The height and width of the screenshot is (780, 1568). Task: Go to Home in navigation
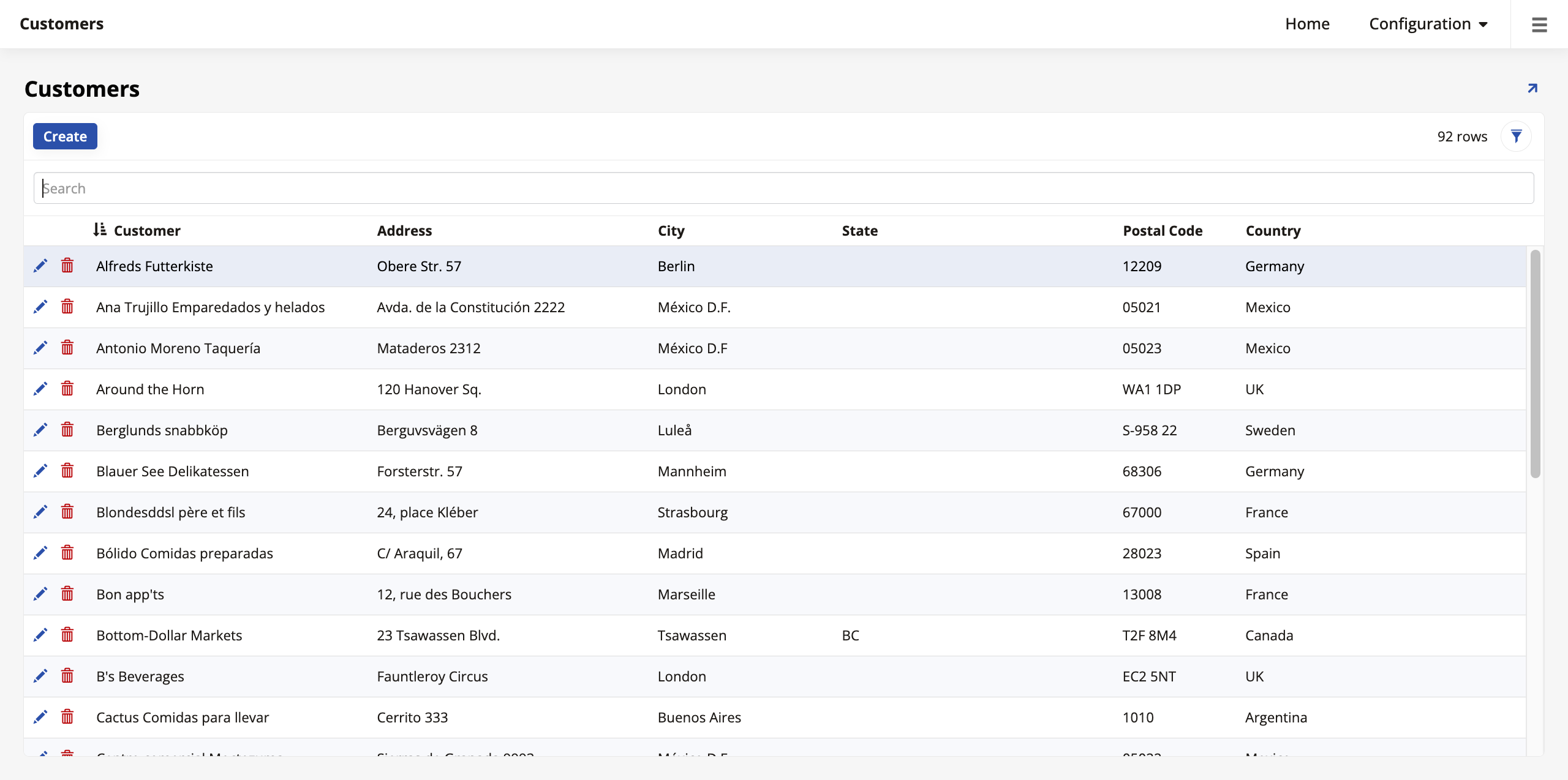point(1307,24)
